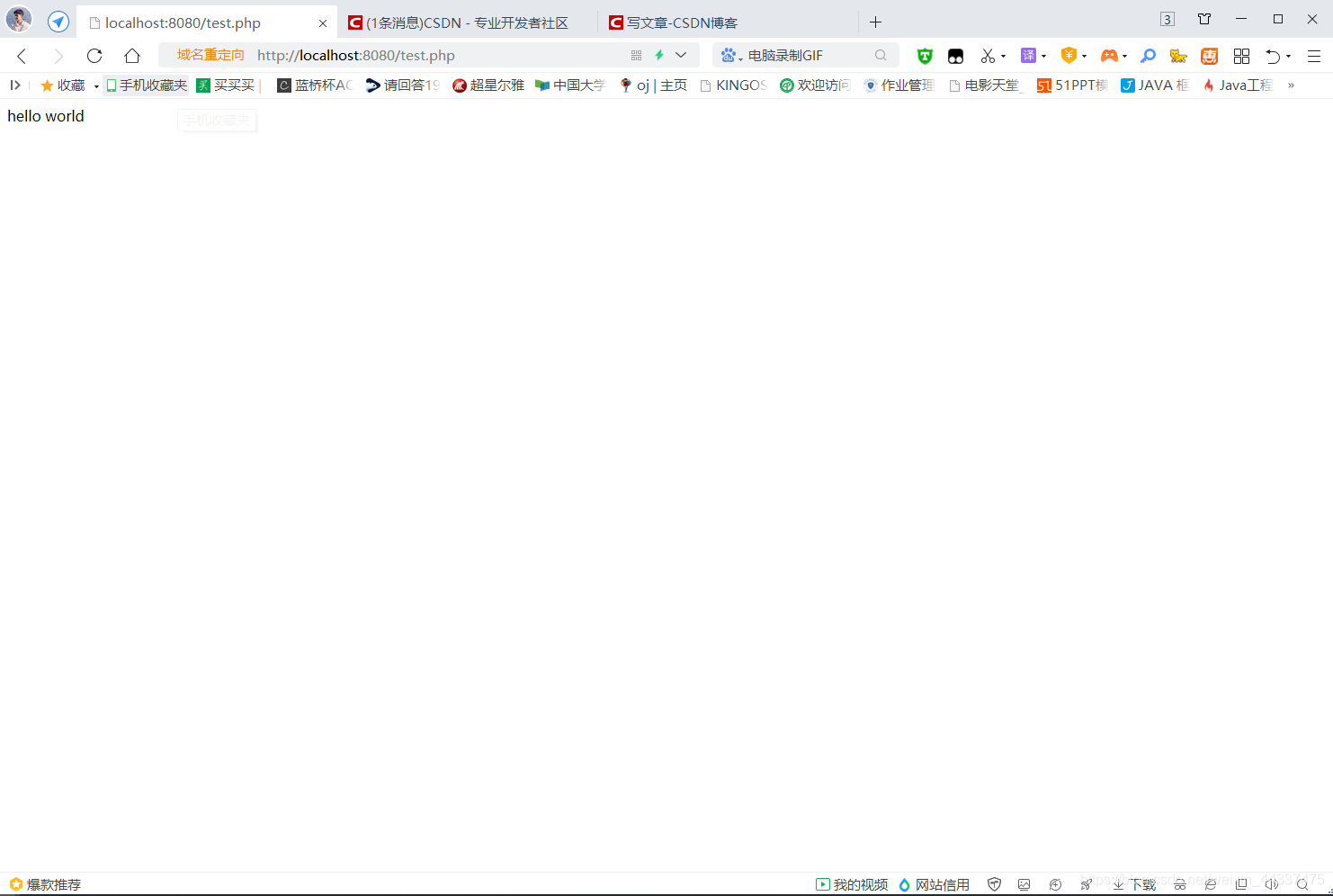This screenshot has height=896, width=1333.
Task: Open the apps grid icon in toolbar
Action: (x=1241, y=56)
